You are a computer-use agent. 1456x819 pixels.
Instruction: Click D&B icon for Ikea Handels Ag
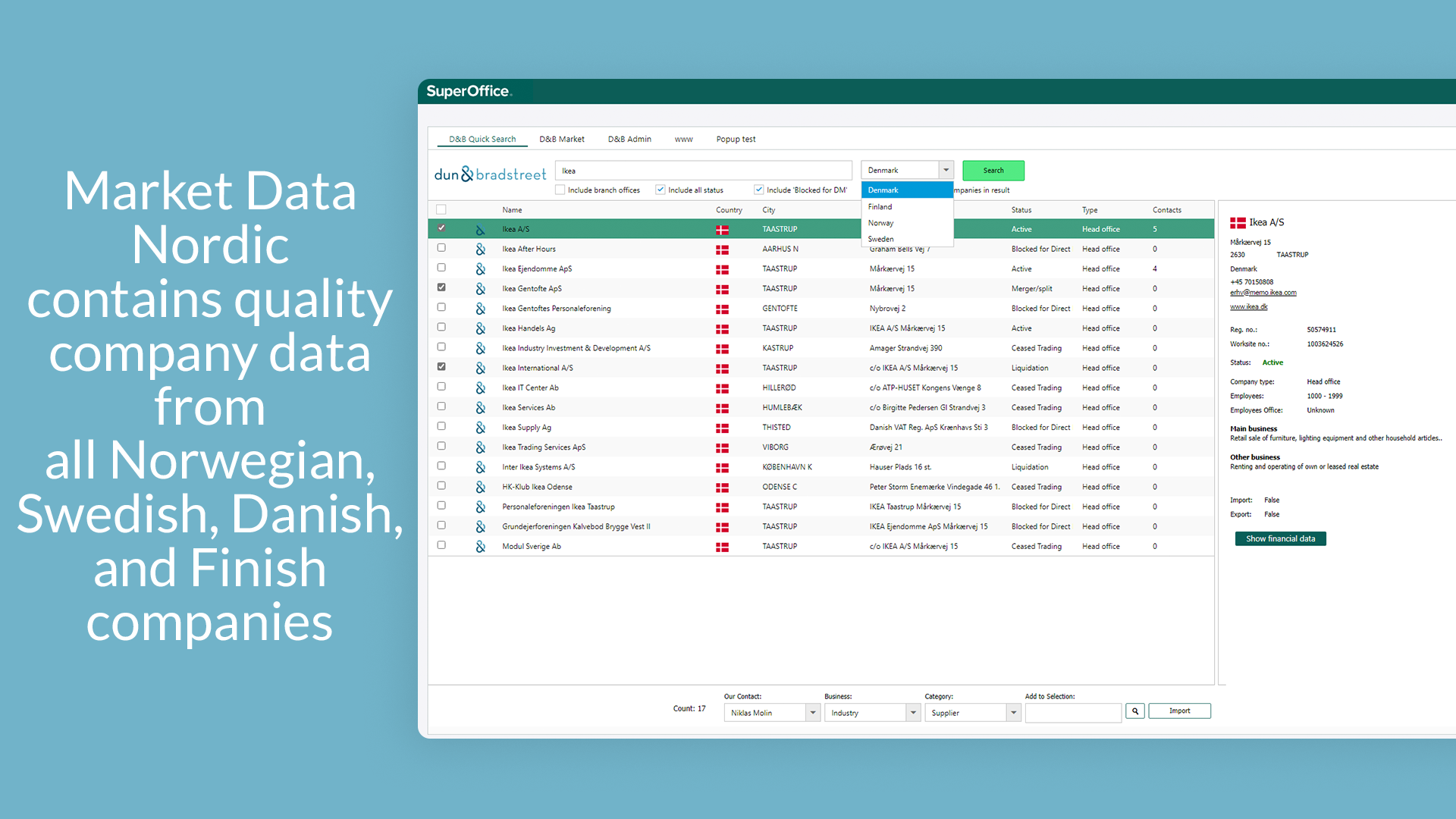point(480,328)
